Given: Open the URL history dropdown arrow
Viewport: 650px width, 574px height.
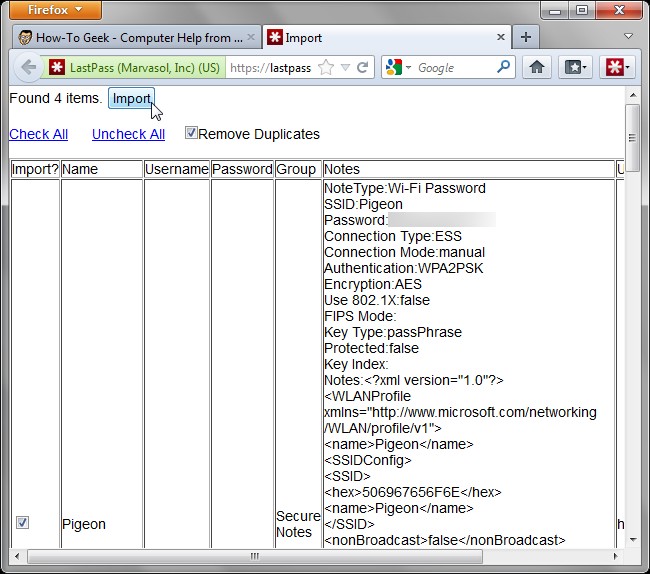Looking at the screenshot, I should click(x=345, y=67).
